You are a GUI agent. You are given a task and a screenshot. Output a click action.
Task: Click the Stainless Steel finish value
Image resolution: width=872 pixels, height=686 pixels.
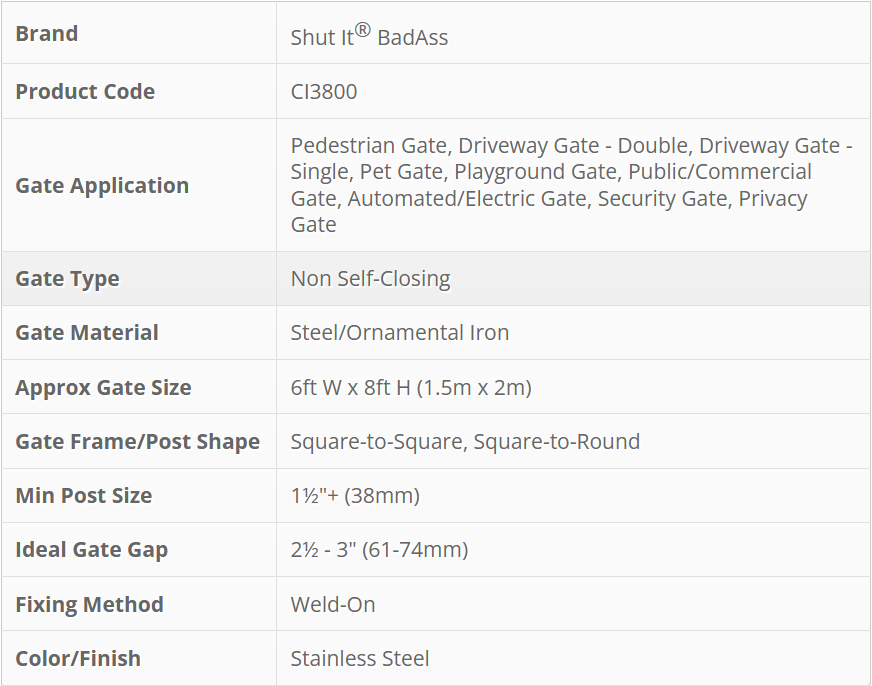[360, 659]
